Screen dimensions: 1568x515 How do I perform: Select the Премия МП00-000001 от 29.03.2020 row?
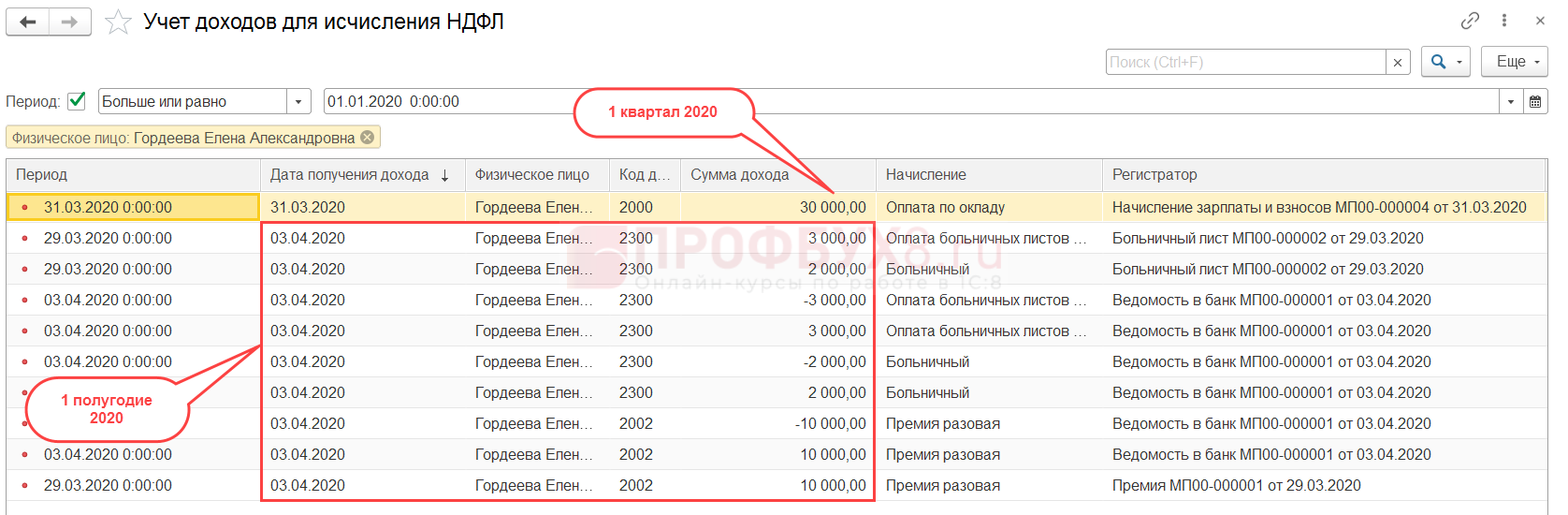pos(1236,485)
